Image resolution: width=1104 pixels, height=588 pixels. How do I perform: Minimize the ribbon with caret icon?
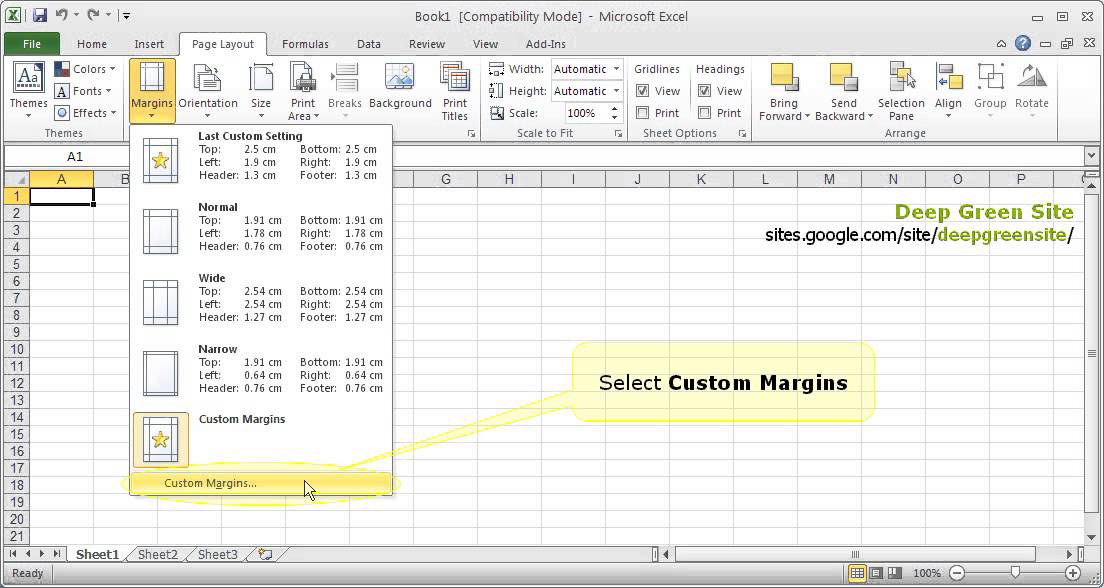coord(1001,44)
